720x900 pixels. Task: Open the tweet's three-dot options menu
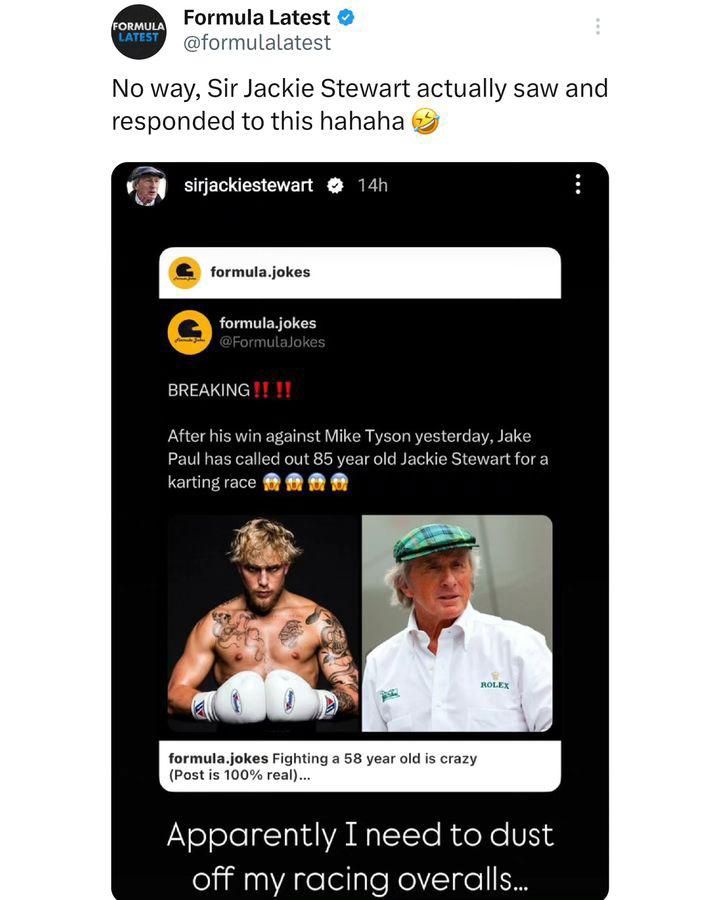point(597,27)
